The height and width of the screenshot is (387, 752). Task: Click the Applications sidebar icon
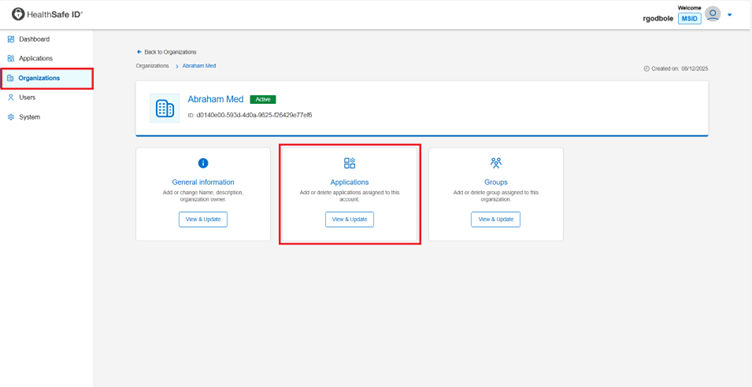[11, 59]
